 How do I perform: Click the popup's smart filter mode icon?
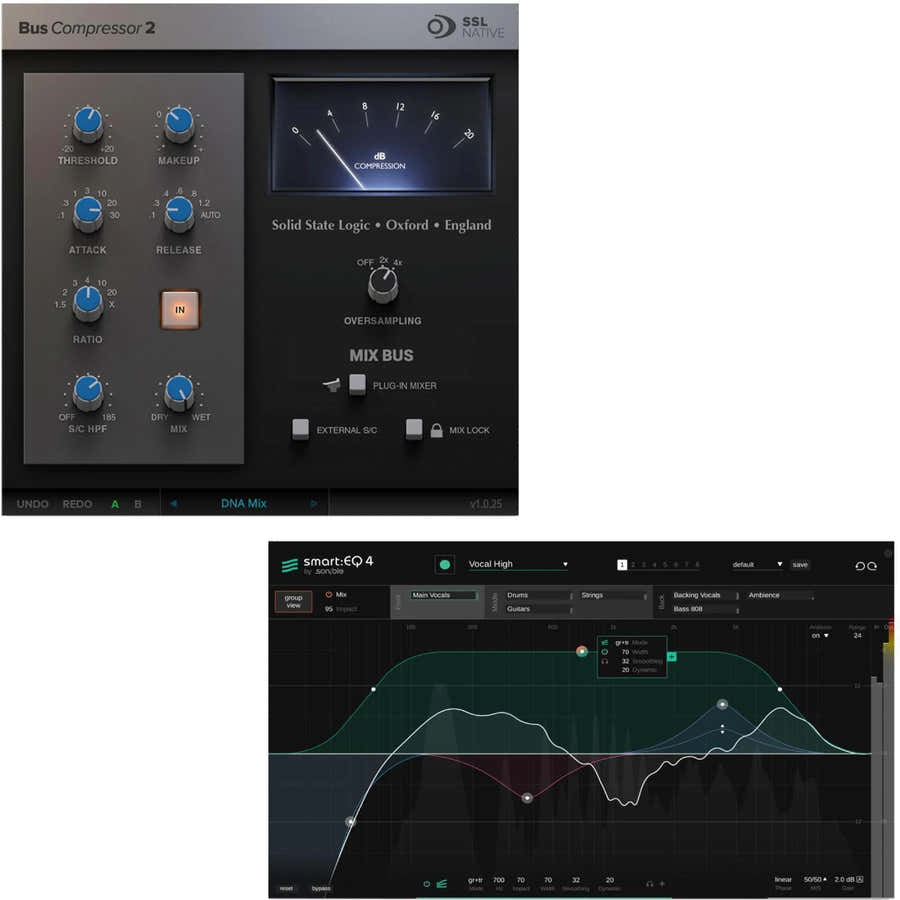pos(604,643)
